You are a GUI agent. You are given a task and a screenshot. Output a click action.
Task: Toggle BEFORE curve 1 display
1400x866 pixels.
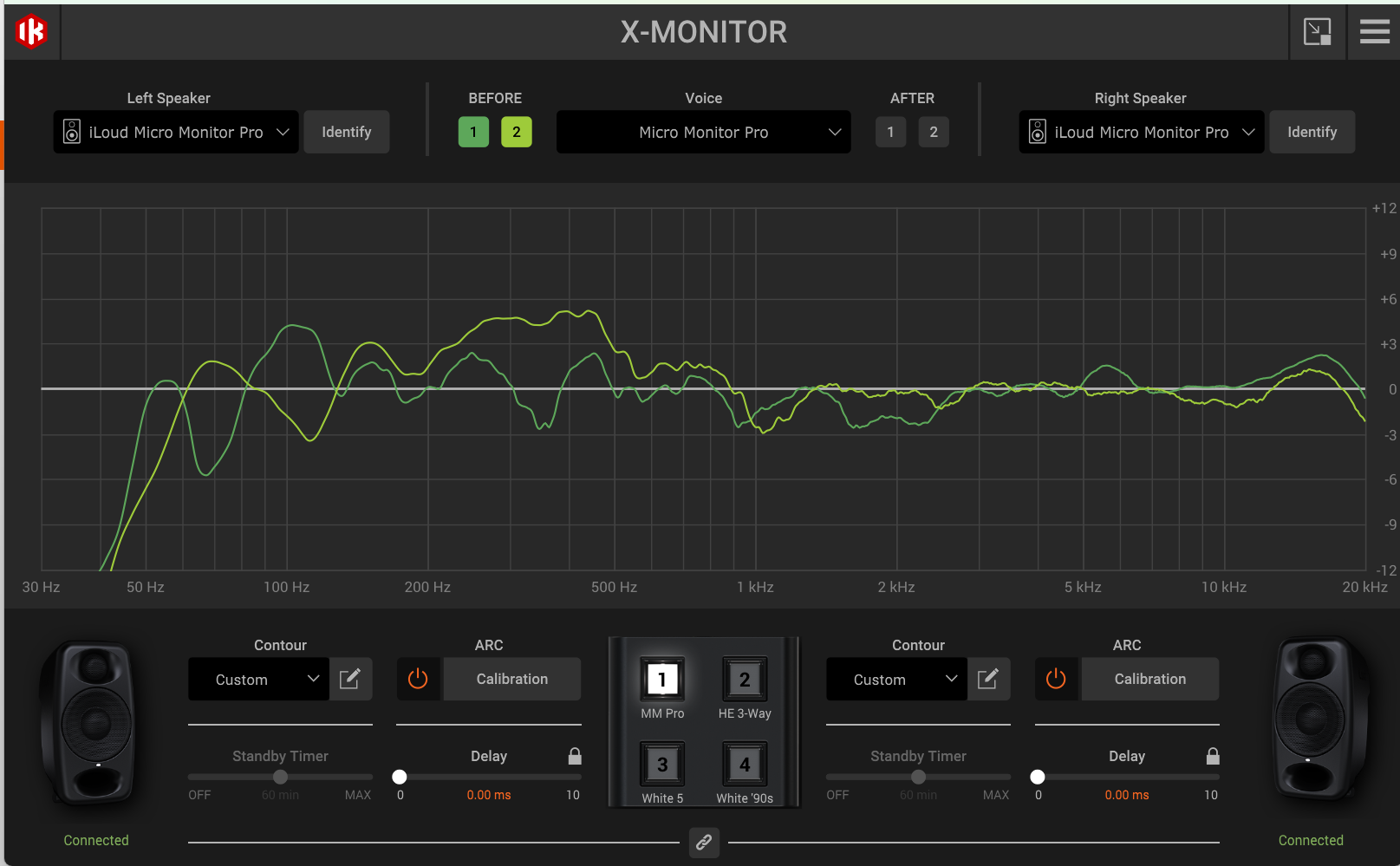473,132
